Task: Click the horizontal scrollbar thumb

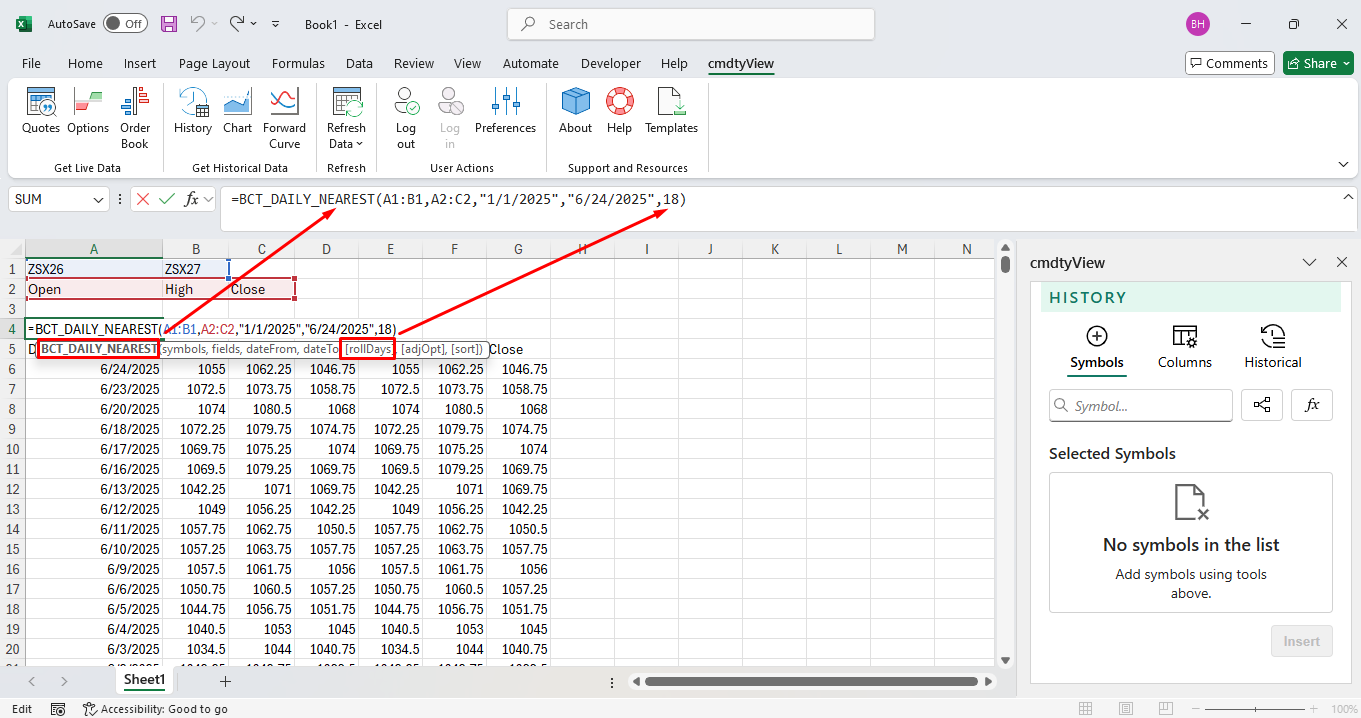Action: 811,681
